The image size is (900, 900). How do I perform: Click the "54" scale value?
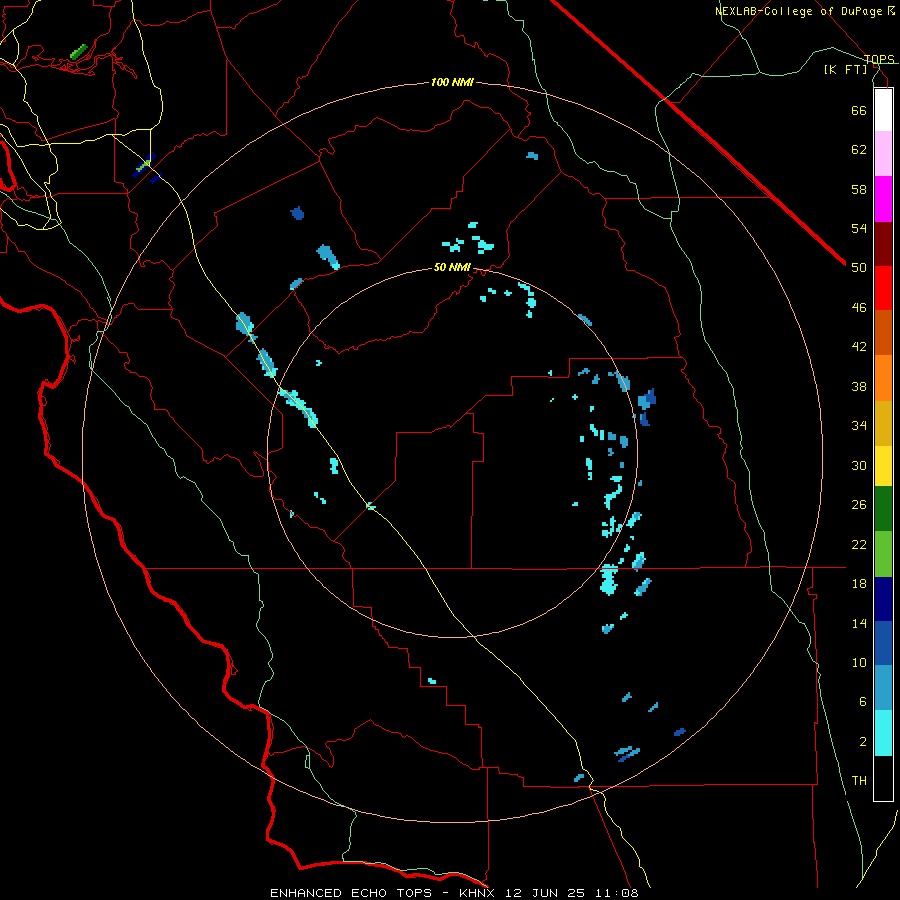pyautogui.click(x=859, y=228)
